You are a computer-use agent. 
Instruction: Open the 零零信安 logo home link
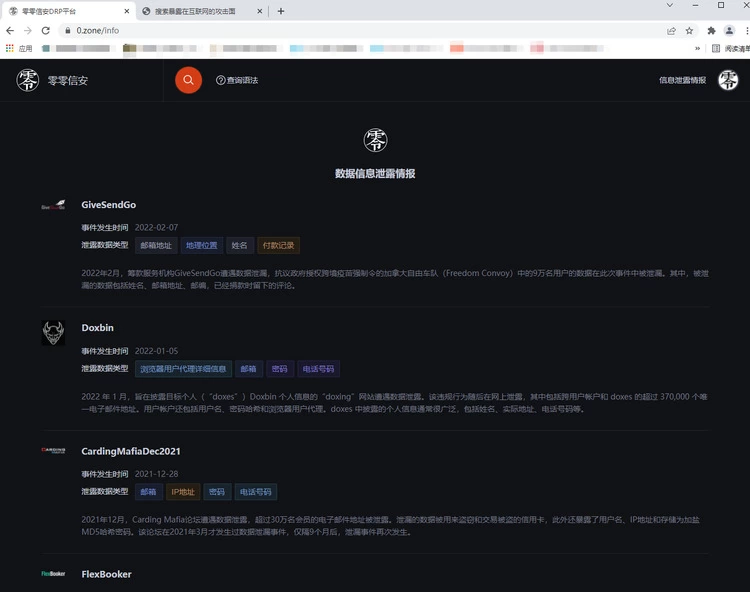(52, 80)
